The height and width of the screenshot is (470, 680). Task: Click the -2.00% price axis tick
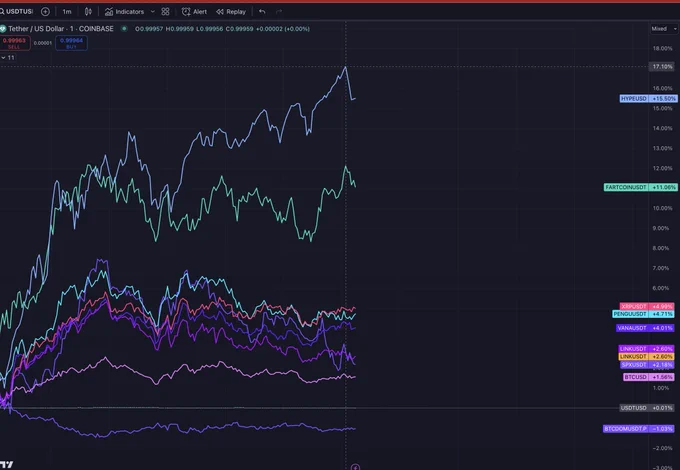click(x=663, y=448)
